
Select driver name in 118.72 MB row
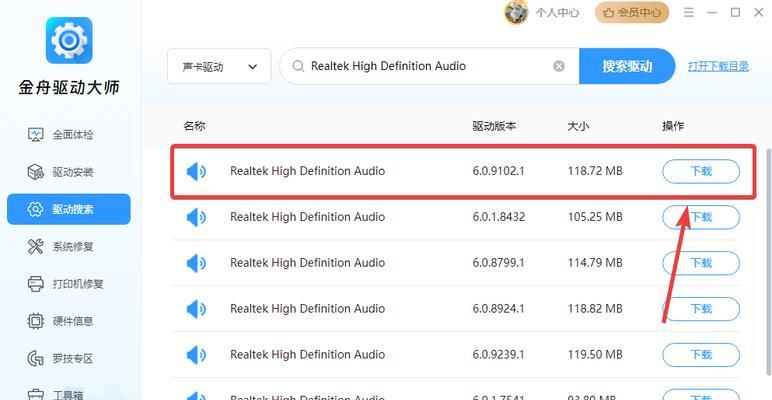click(308, 171)
